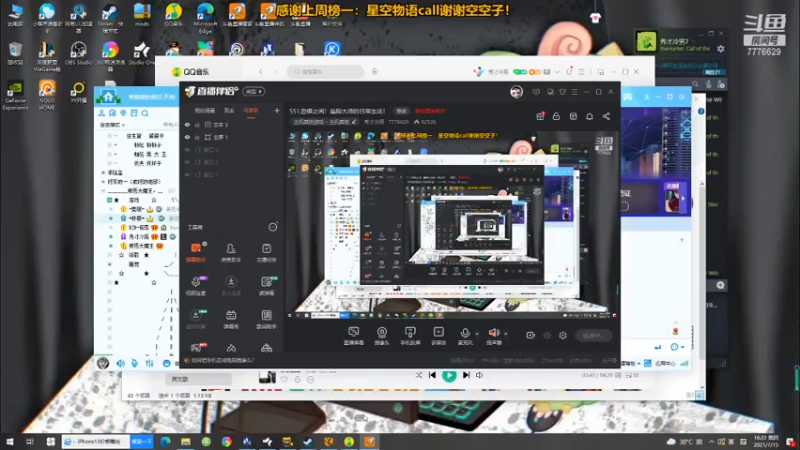Expand the speaker options arrow
The width and height of the screenshot is (800, 450).
506,334
